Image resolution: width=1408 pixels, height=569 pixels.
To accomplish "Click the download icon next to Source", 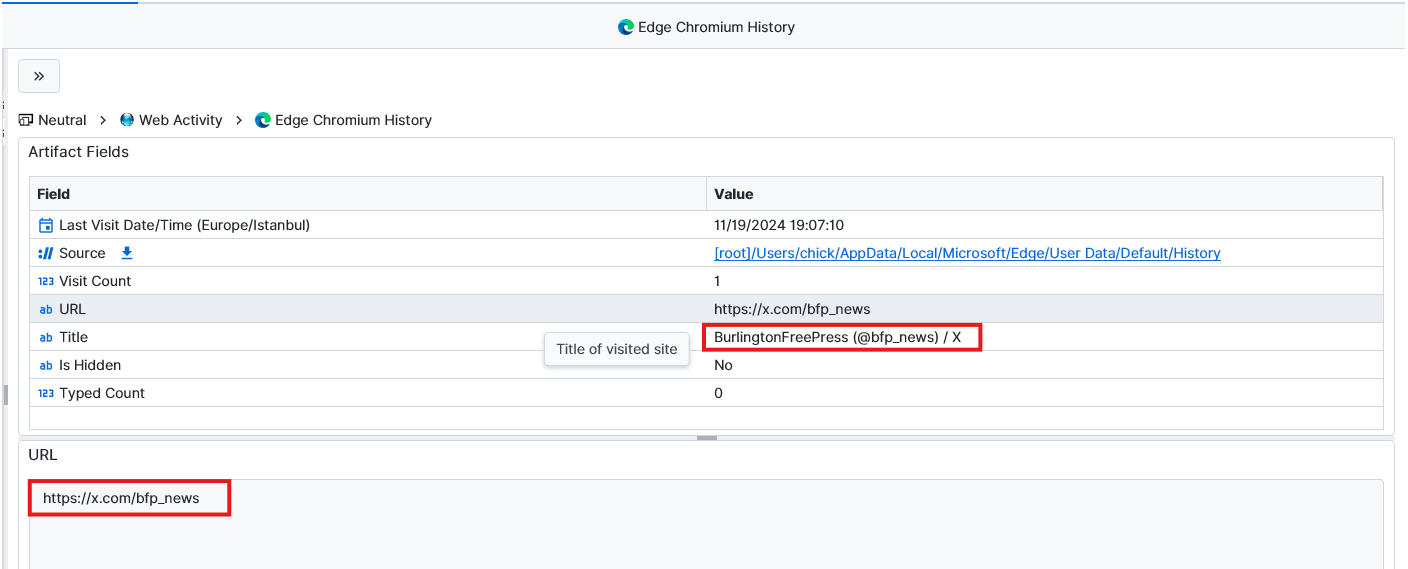I will [127, 253].
